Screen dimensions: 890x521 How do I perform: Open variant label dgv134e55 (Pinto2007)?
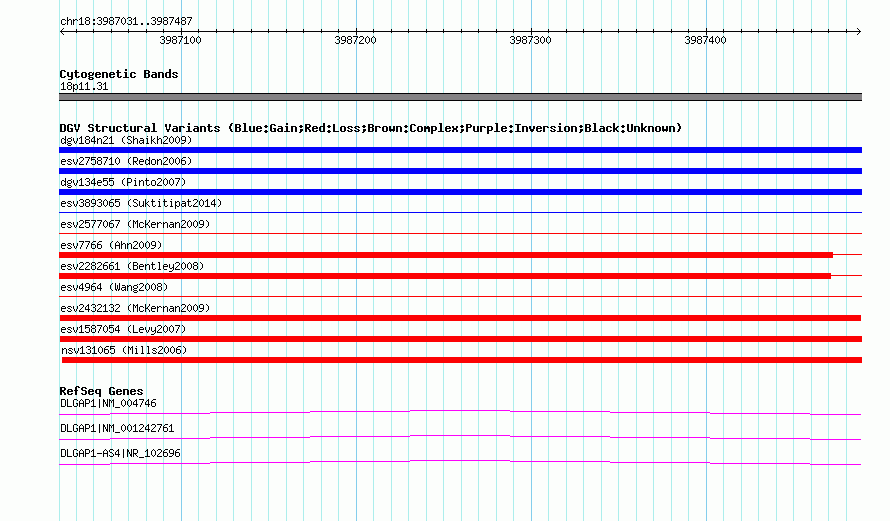coord(123,182)
